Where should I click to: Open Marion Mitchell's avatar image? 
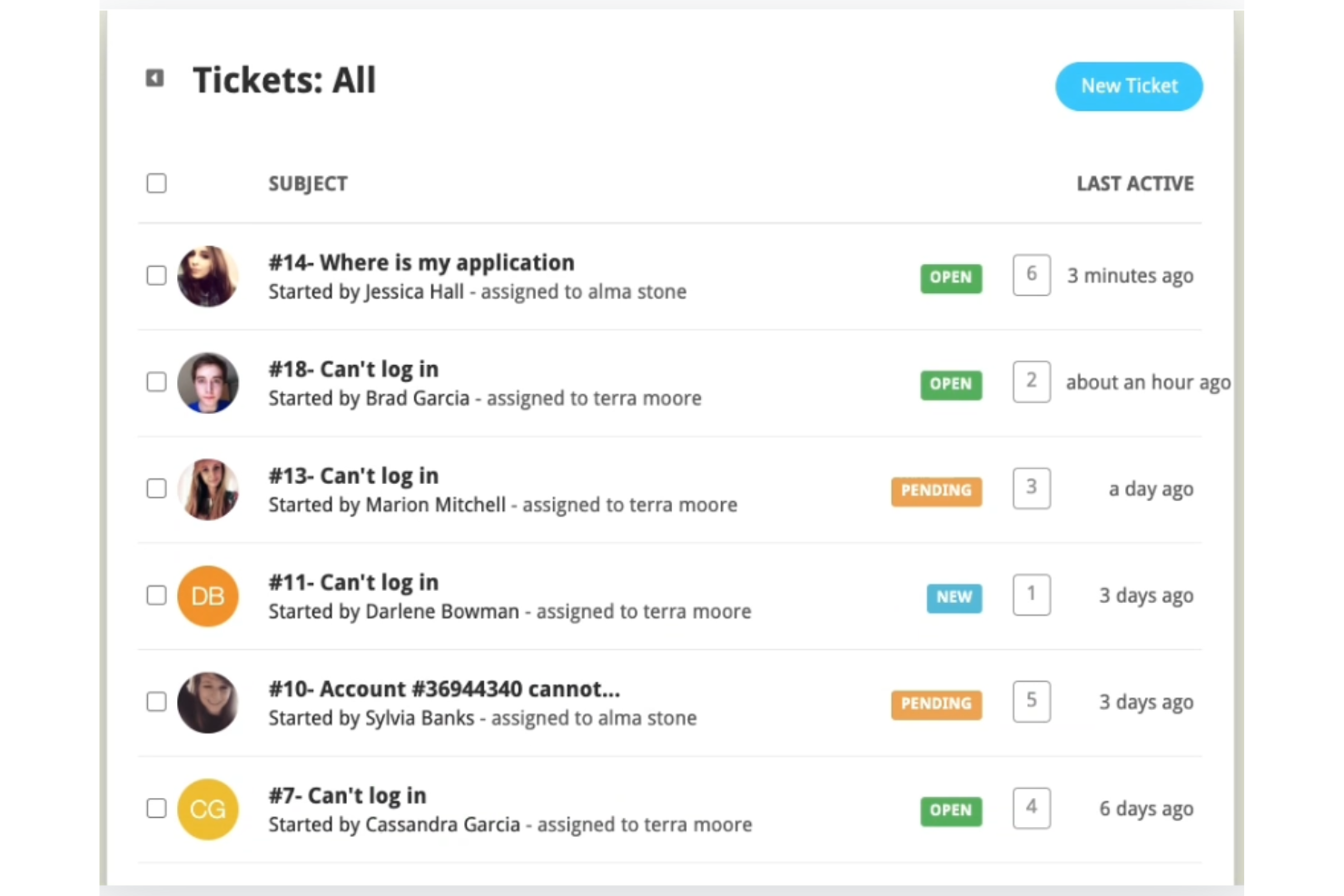207,489
